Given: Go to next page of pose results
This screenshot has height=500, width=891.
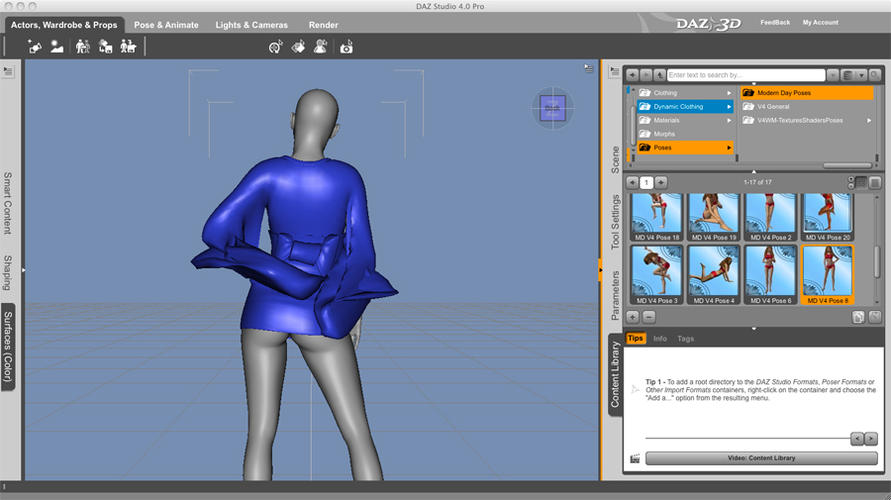Looking at the screenshot, I should [x=661, y=182].
